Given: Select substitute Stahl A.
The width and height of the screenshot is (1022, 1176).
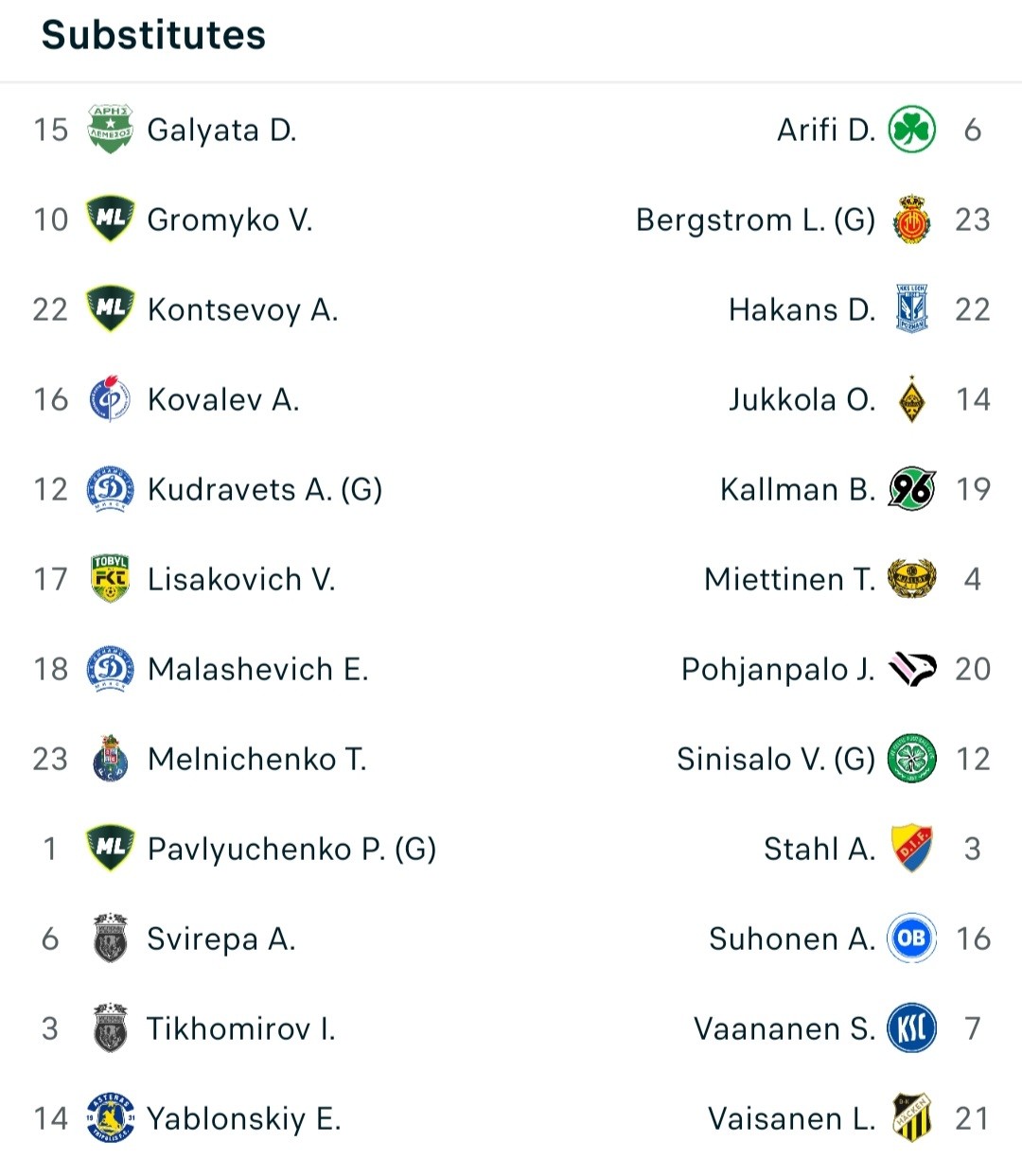Looking at the screenshot, I should (x=819, y=849).
